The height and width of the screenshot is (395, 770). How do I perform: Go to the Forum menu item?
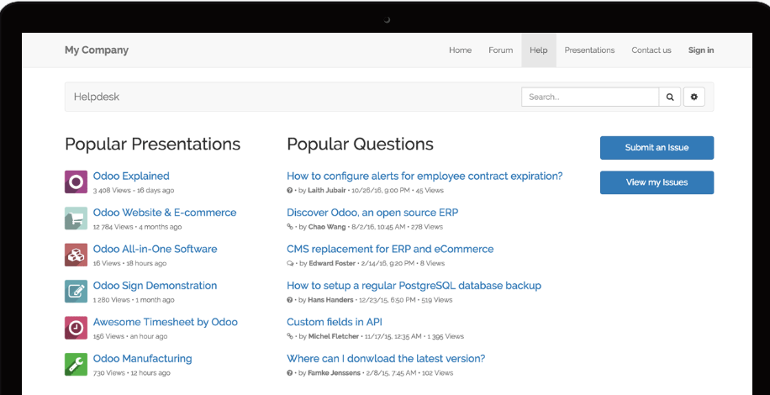point(500,50)
